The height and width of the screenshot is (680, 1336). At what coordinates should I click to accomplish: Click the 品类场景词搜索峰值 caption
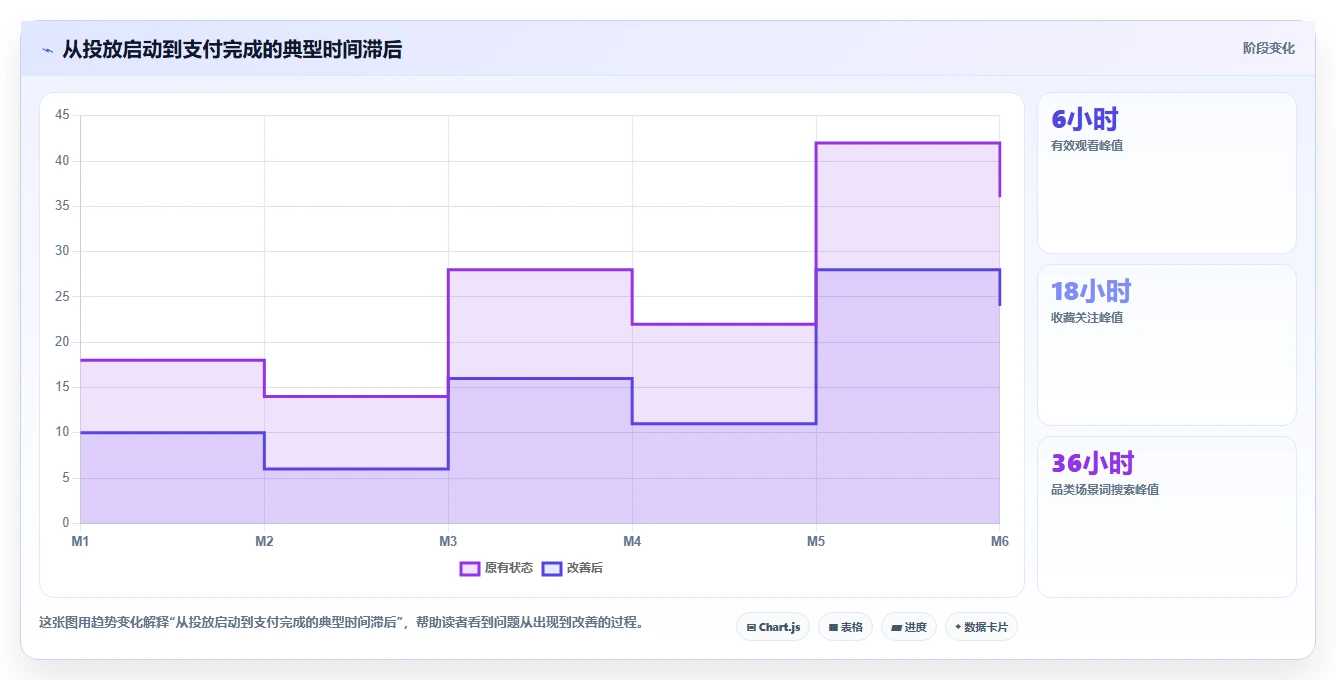[1105, 490]
